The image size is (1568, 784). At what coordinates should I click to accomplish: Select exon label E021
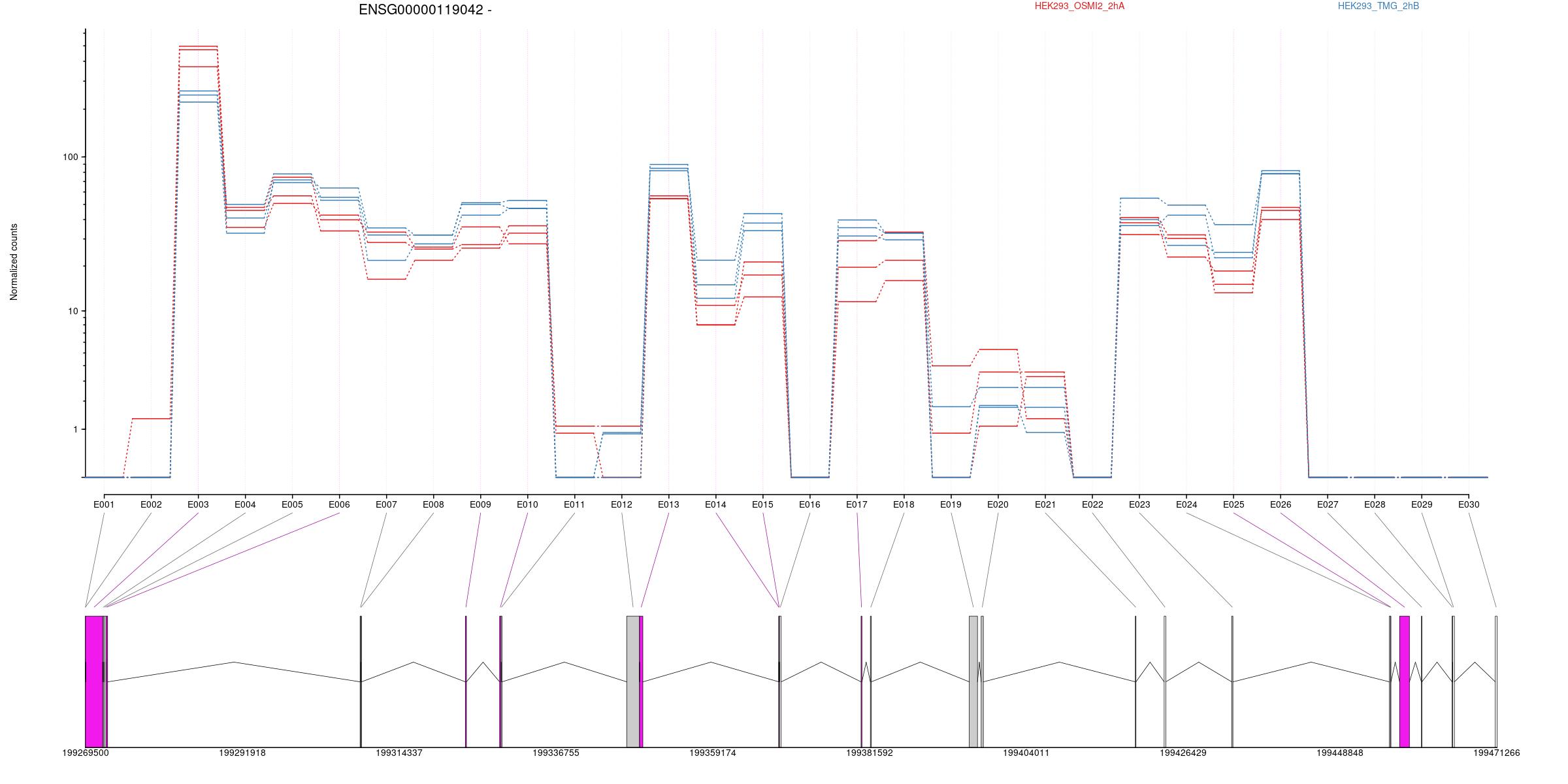click(x=1045, y=504)
